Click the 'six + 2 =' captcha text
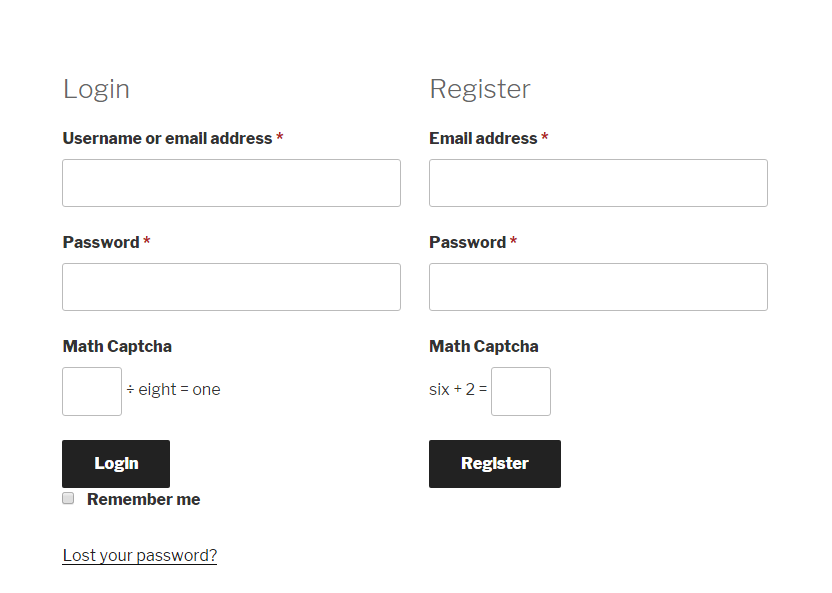832x593 pixels. click(x=457, y=389)
